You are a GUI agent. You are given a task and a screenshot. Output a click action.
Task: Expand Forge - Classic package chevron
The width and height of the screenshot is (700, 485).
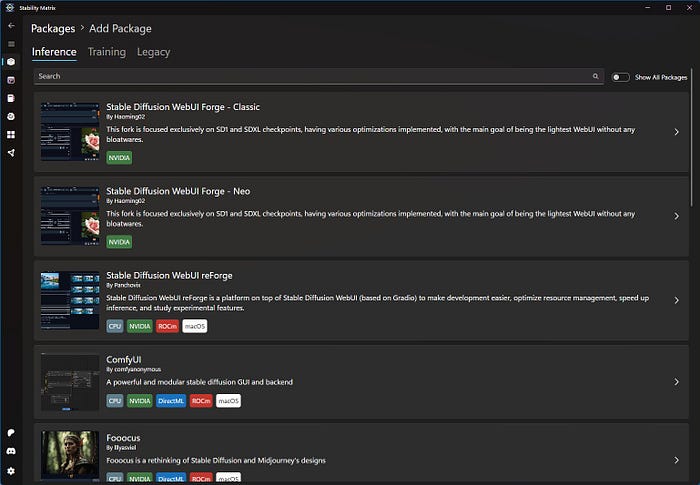pos(676,132)
